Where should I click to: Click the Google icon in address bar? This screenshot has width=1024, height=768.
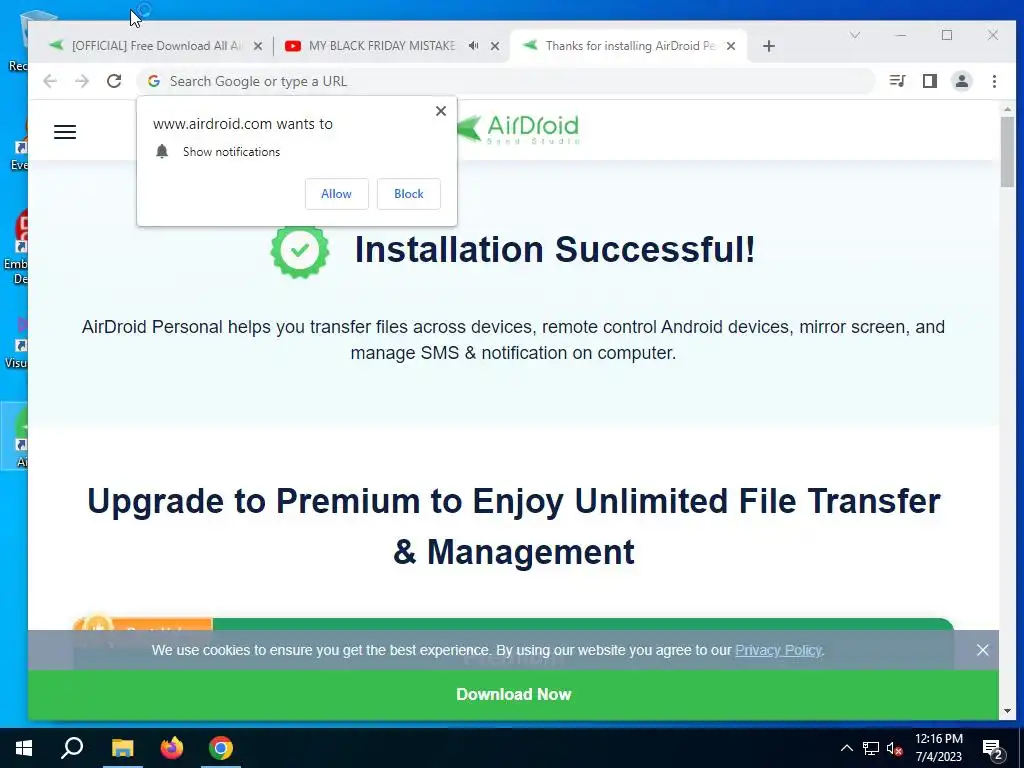click(154, 81)
